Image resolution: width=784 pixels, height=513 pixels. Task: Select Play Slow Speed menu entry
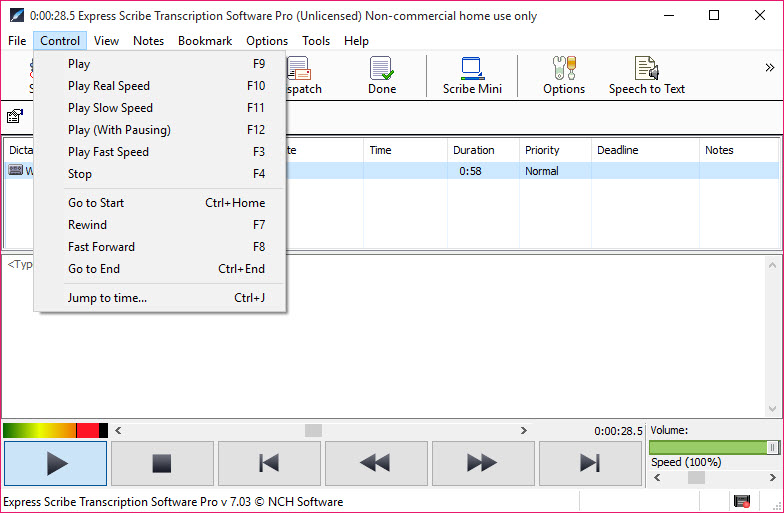160,108
